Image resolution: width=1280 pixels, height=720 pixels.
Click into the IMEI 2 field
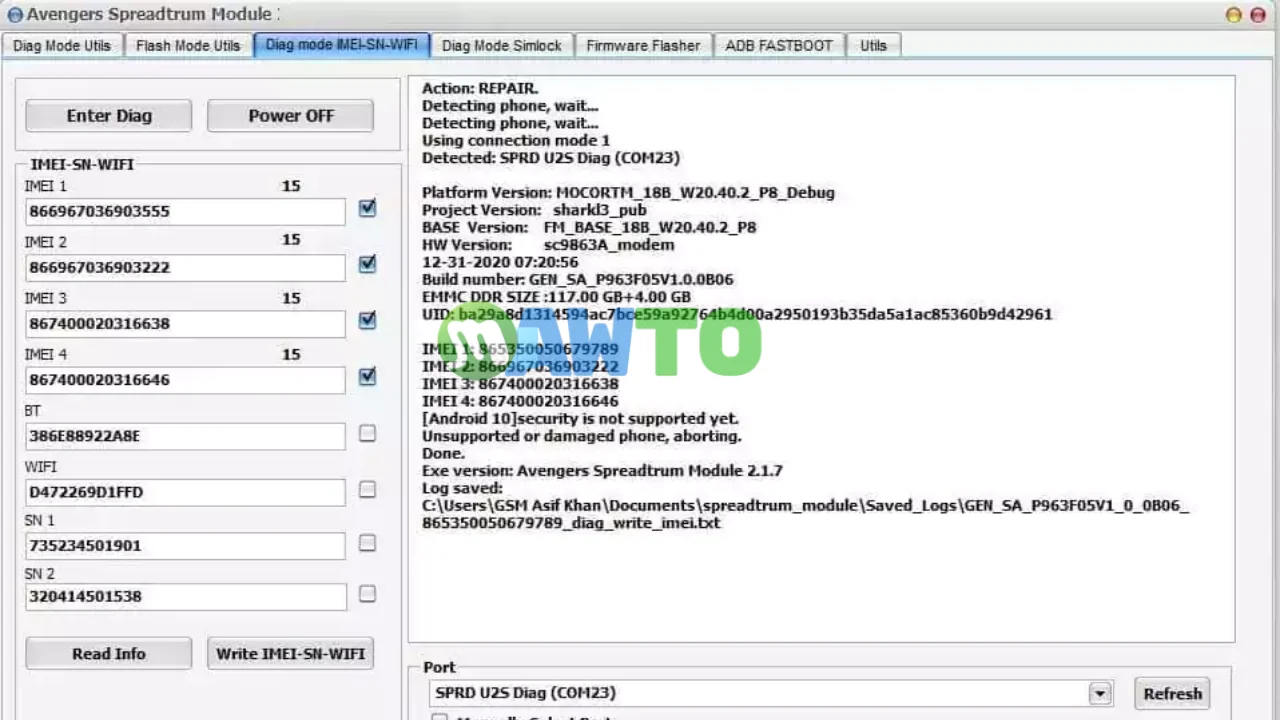point(186,268)
